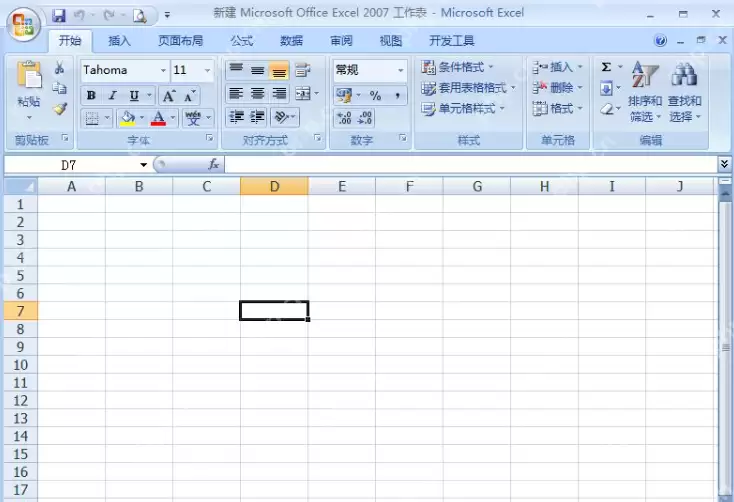Apply percent style format
Screen dimensions: 734x502
[375, 96]
